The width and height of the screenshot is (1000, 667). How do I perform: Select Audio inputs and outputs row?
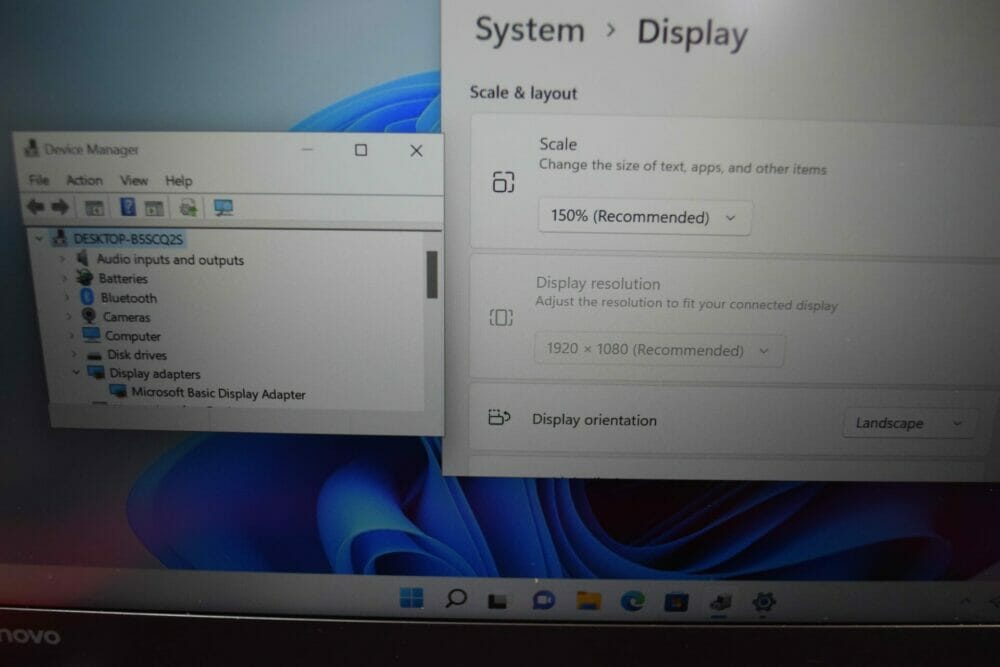[170, 260]
